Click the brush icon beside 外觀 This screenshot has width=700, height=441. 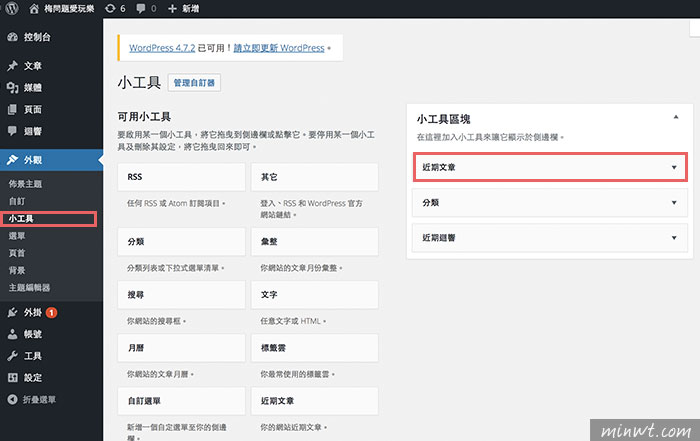12,160
